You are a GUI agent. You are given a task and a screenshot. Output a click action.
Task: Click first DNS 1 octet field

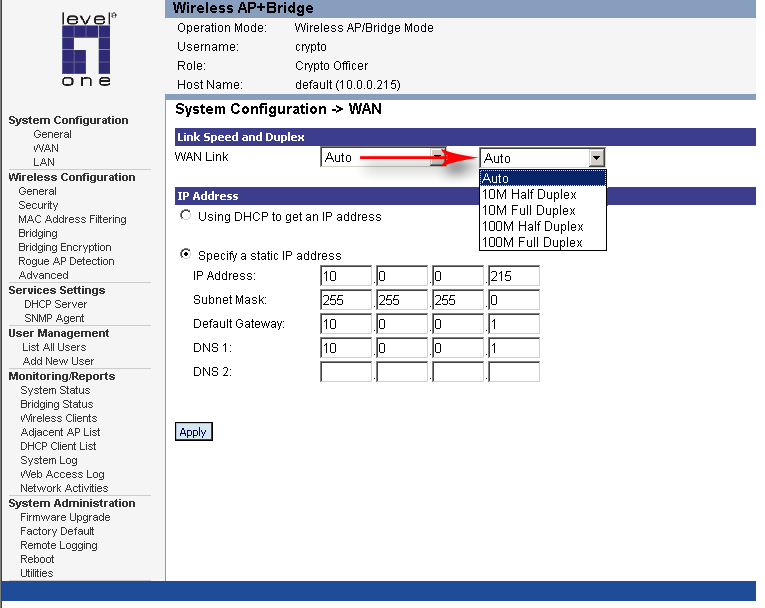click(346, 347)
